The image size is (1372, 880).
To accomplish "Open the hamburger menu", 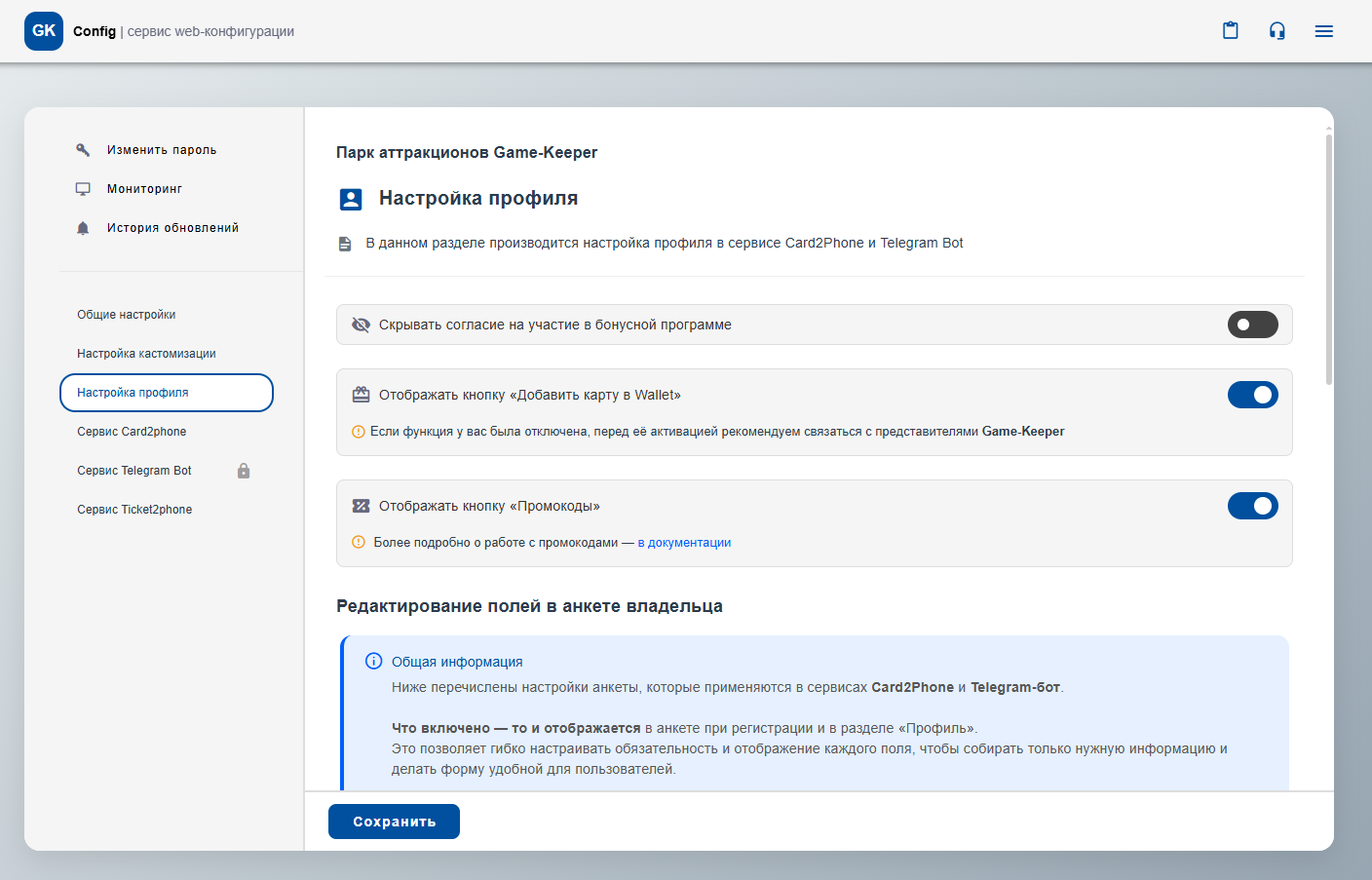I will pyautogui.click(x=1323, y=31).
